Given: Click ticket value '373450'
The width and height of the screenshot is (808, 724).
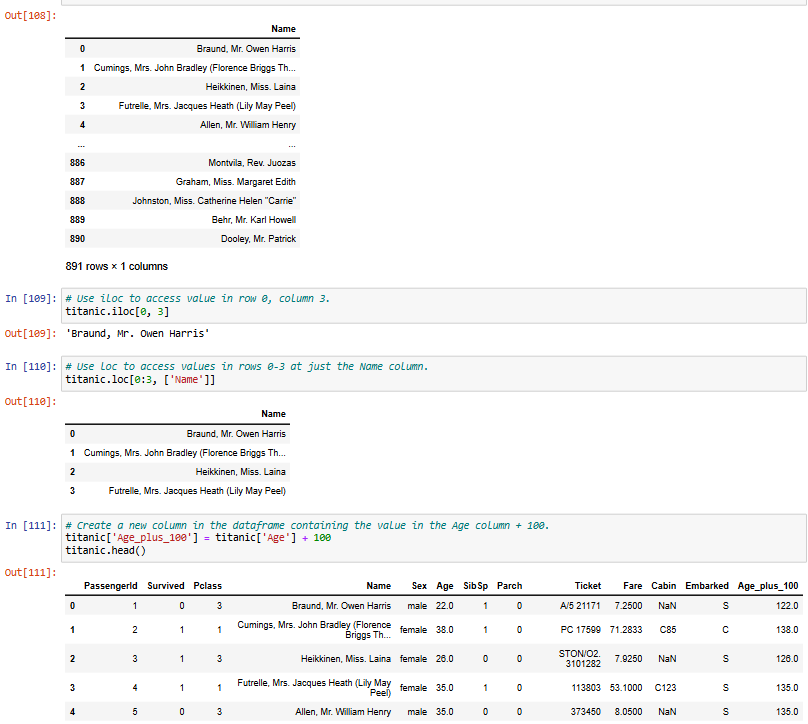Looking at the screenshot, I should click(x=585, y=712).
